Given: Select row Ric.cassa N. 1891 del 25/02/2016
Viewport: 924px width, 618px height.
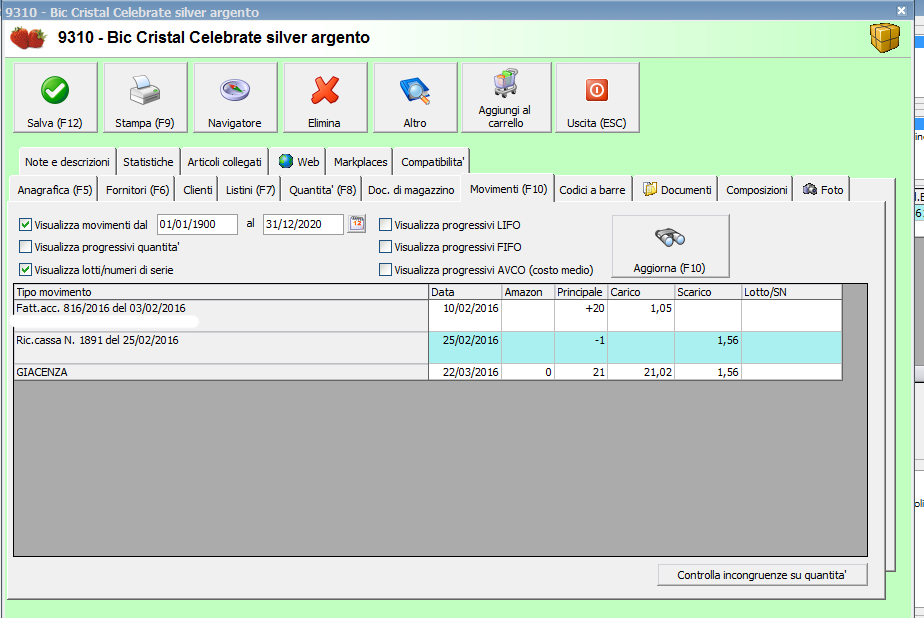Looking at the screenshot, I should pyautogui.click(x=221, y=348).
